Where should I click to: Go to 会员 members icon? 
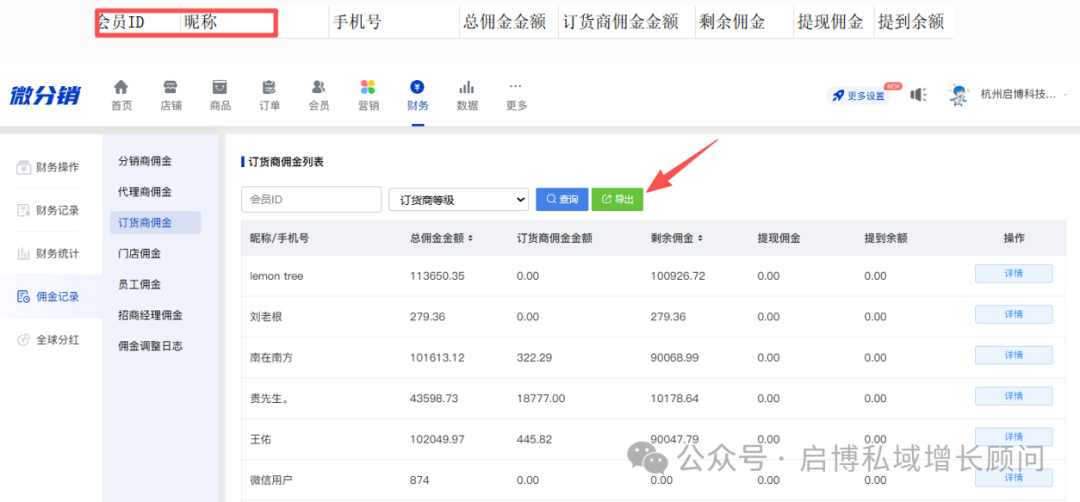[x=319, y=88]
